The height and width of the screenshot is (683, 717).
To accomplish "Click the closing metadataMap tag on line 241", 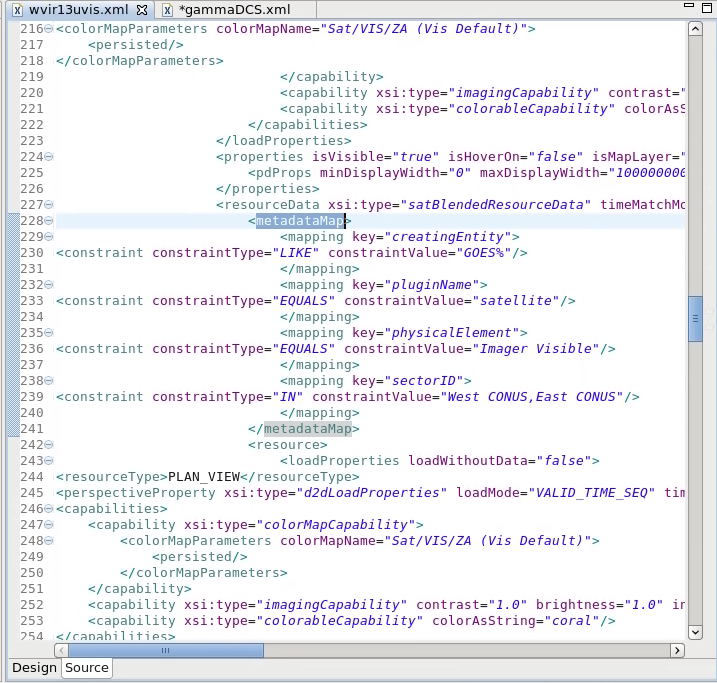I will point(308,429).
